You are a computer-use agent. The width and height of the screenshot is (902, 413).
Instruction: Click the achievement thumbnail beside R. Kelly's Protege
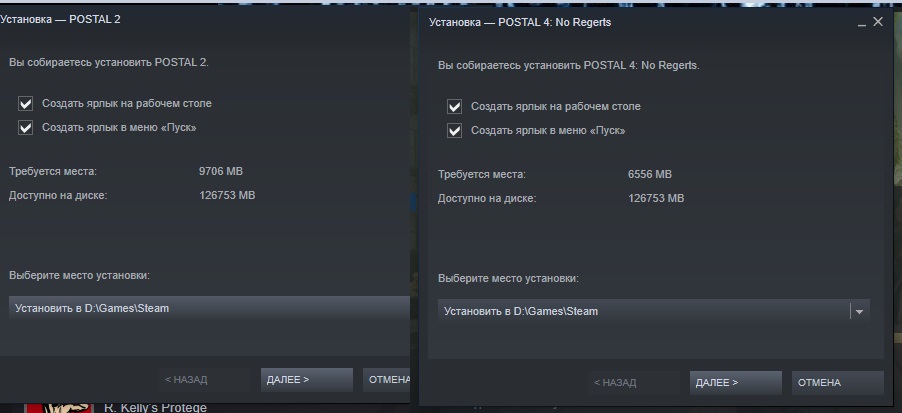(x=58, y=408)
